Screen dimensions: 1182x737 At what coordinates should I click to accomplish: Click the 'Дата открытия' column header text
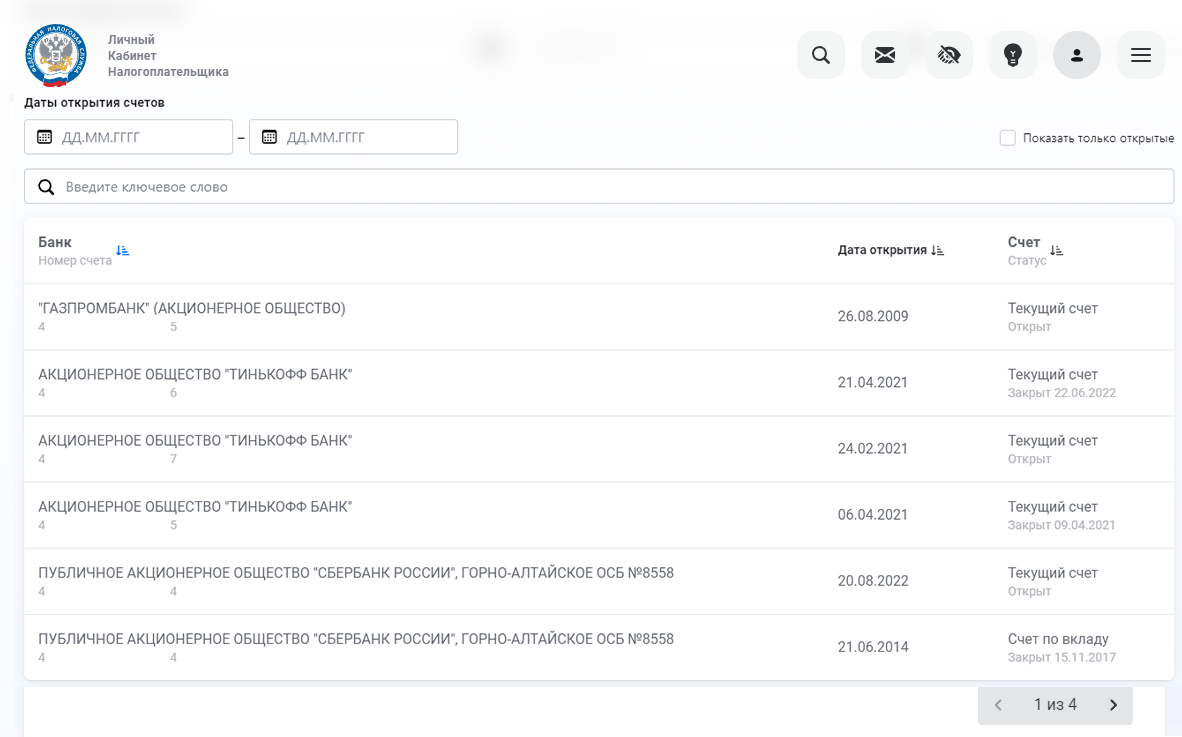tap(882, 250)
